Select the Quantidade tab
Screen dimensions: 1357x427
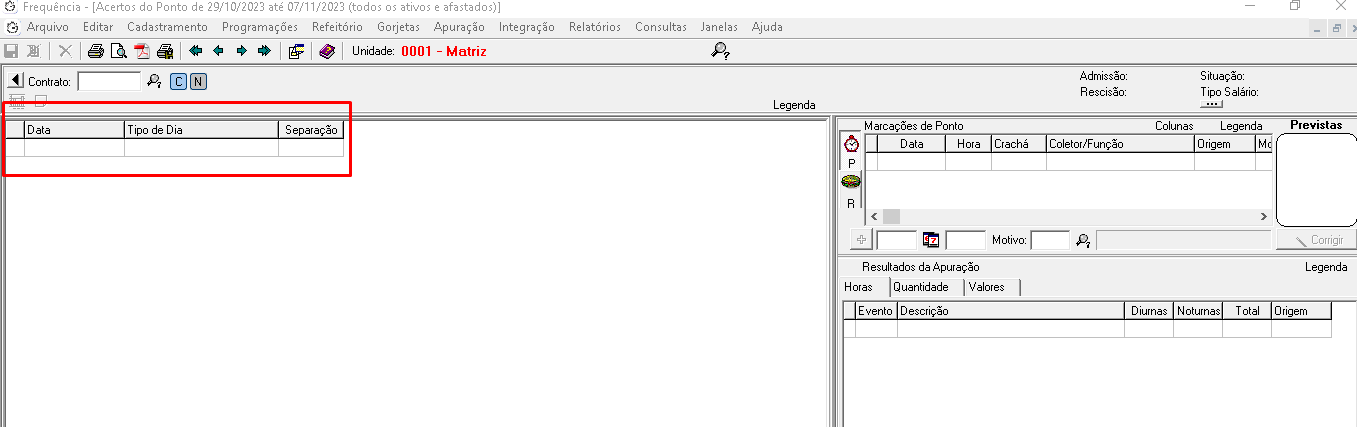[x=921, y=287]
